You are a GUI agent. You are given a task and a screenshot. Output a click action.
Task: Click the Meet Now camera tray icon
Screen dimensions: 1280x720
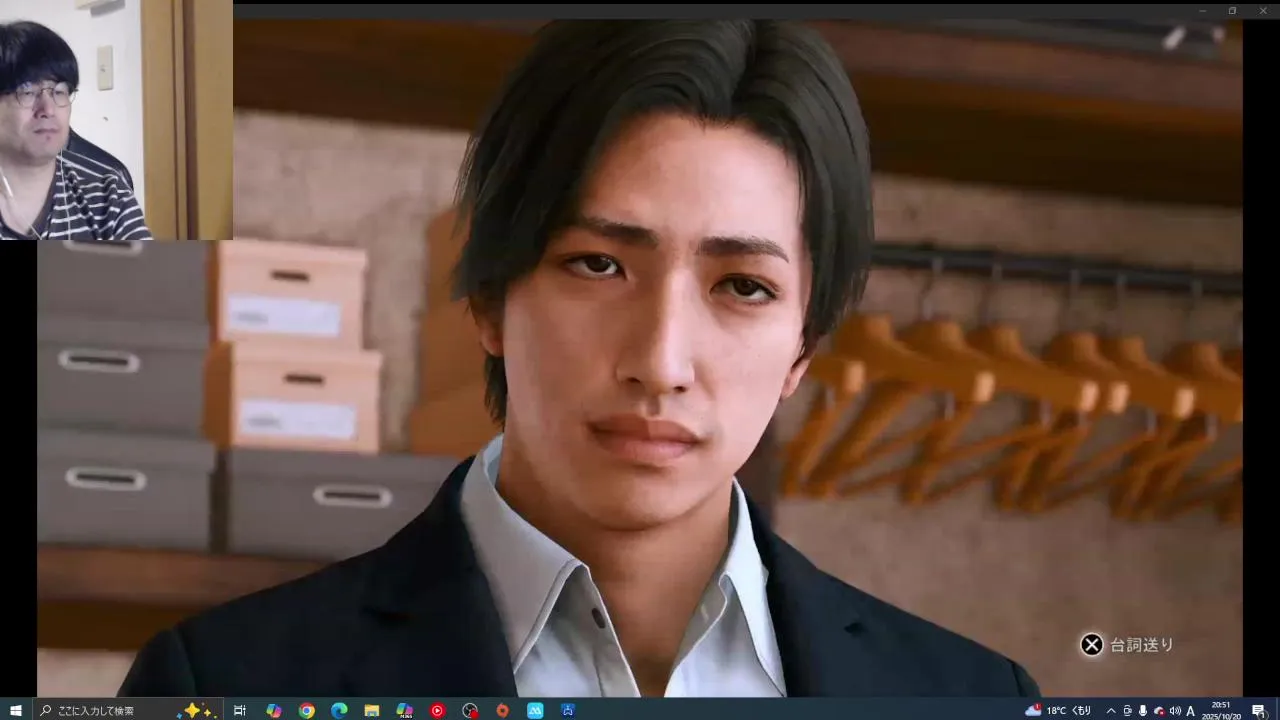tap(1127, 710)
